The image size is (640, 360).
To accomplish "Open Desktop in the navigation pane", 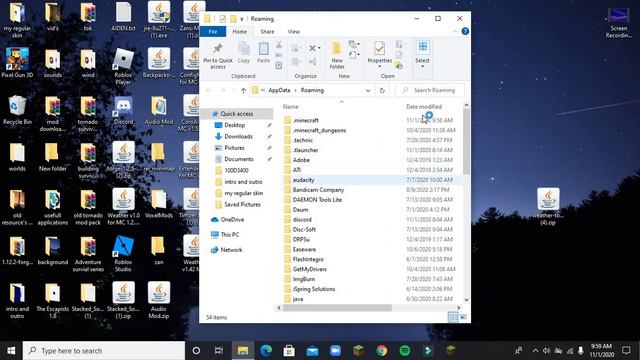I will tap(235, 125).
